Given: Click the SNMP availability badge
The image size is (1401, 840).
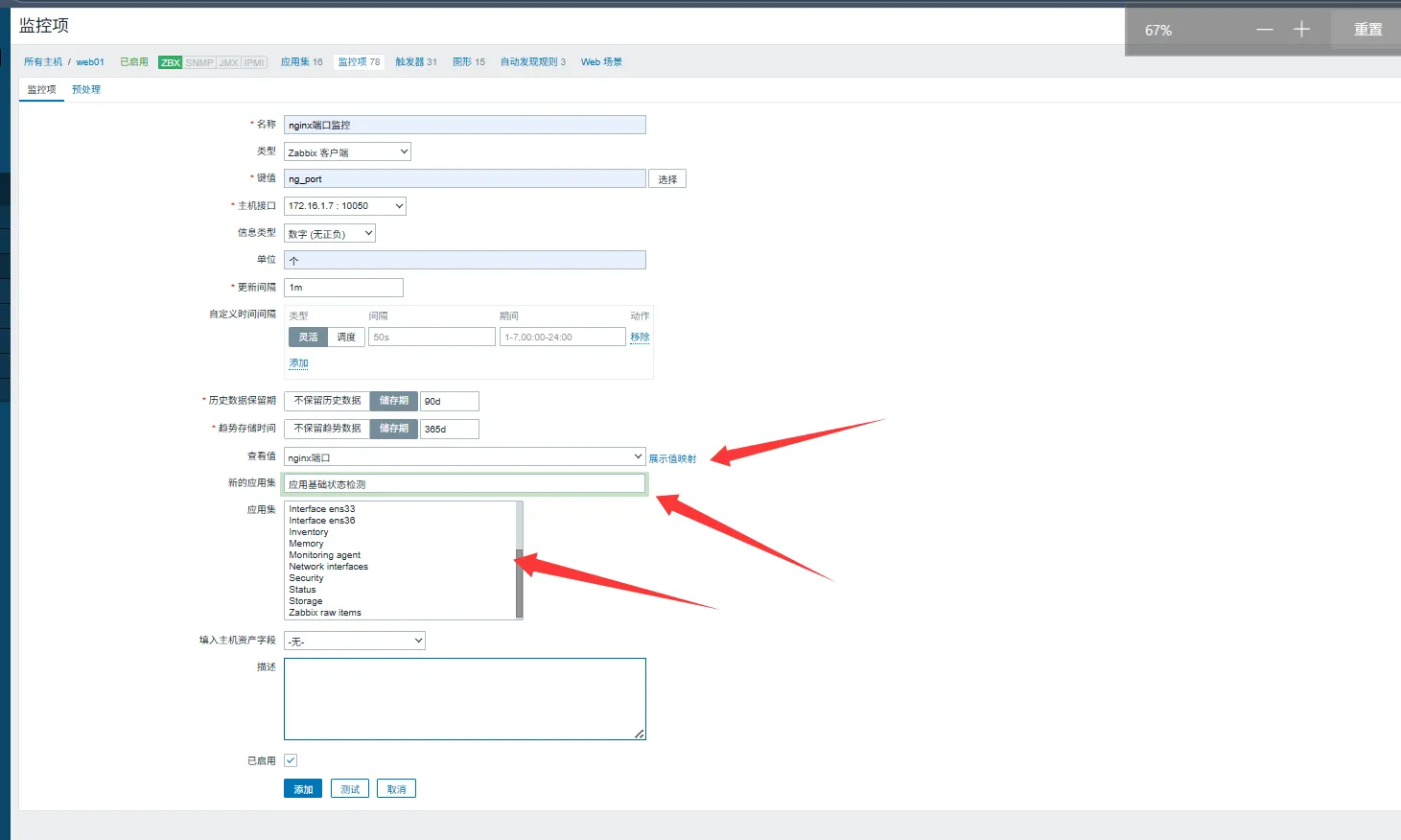Looking at the screenshot, I should (199, 62).
